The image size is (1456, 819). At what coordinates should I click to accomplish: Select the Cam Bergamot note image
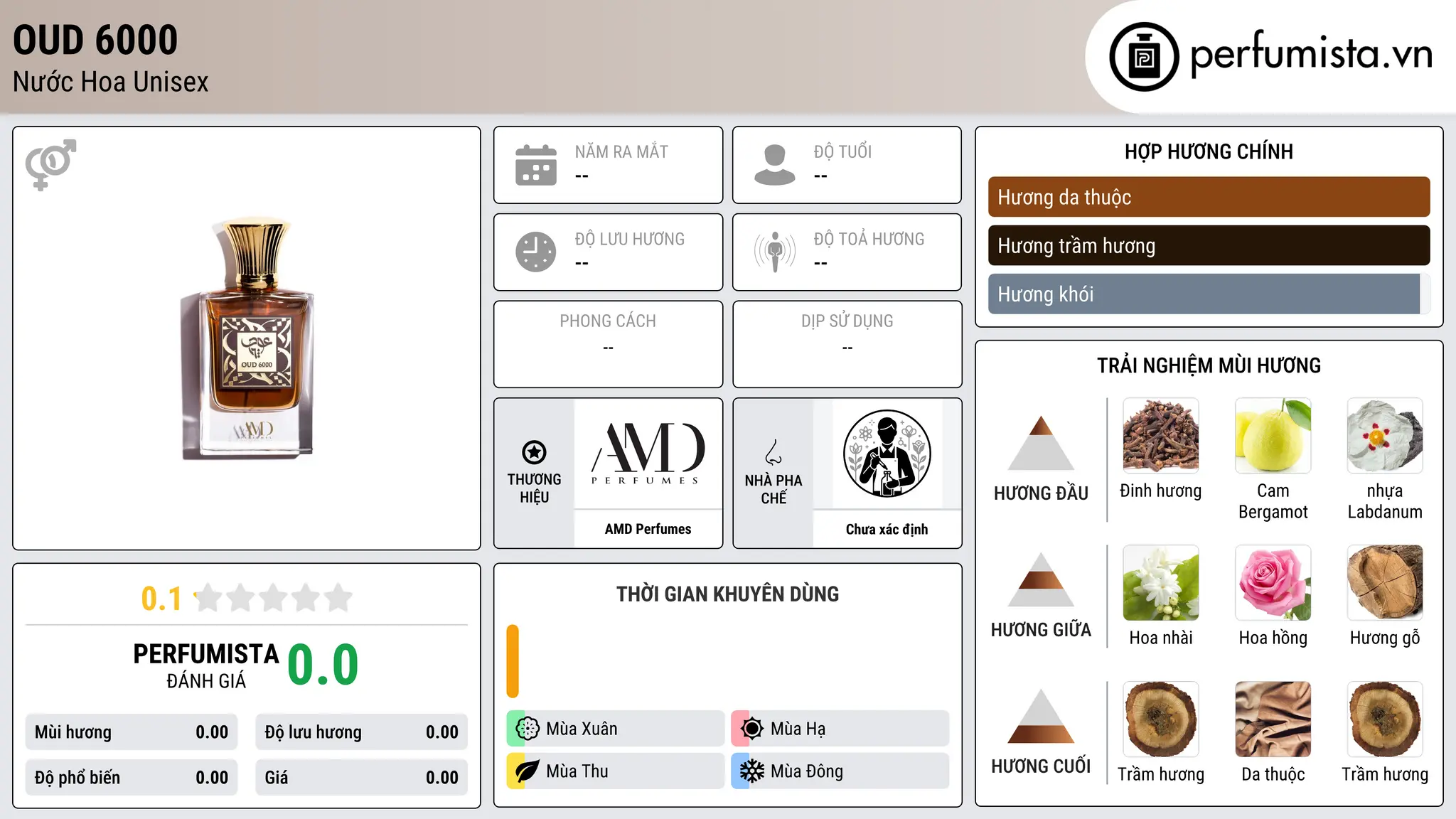click(x=1273, y=436)
